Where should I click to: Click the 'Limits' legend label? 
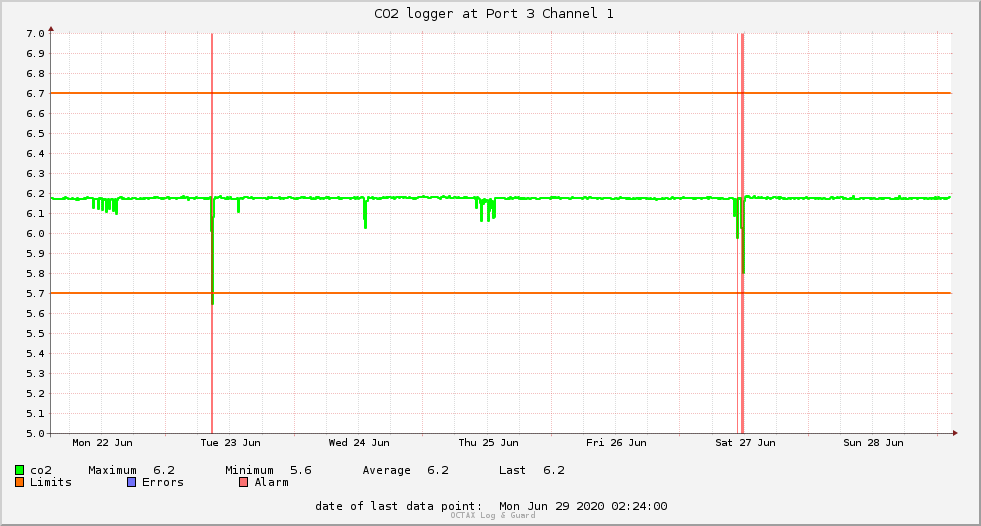point(51,482)
